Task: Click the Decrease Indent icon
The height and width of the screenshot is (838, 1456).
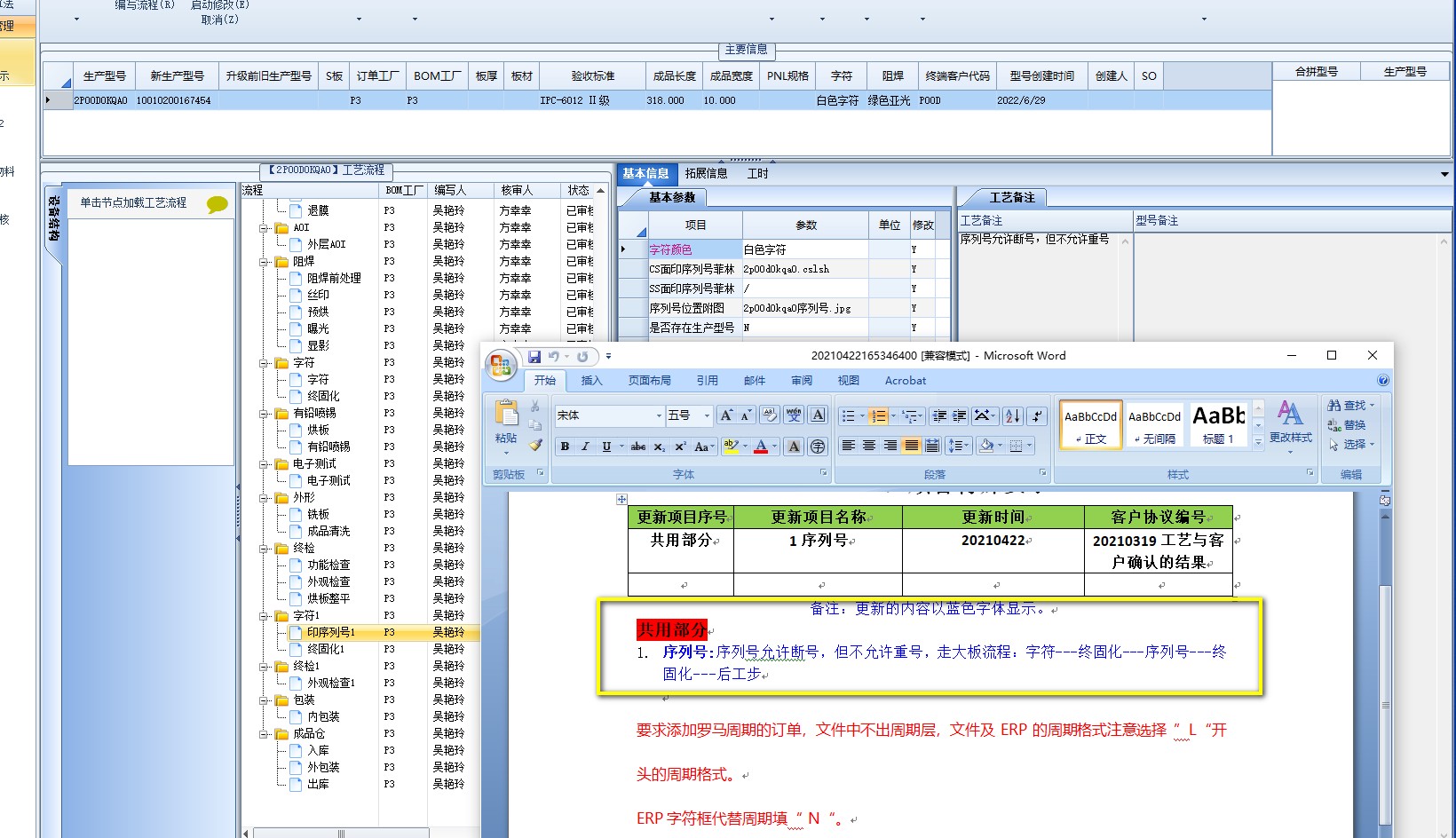Action: click(x=939, y=415)
